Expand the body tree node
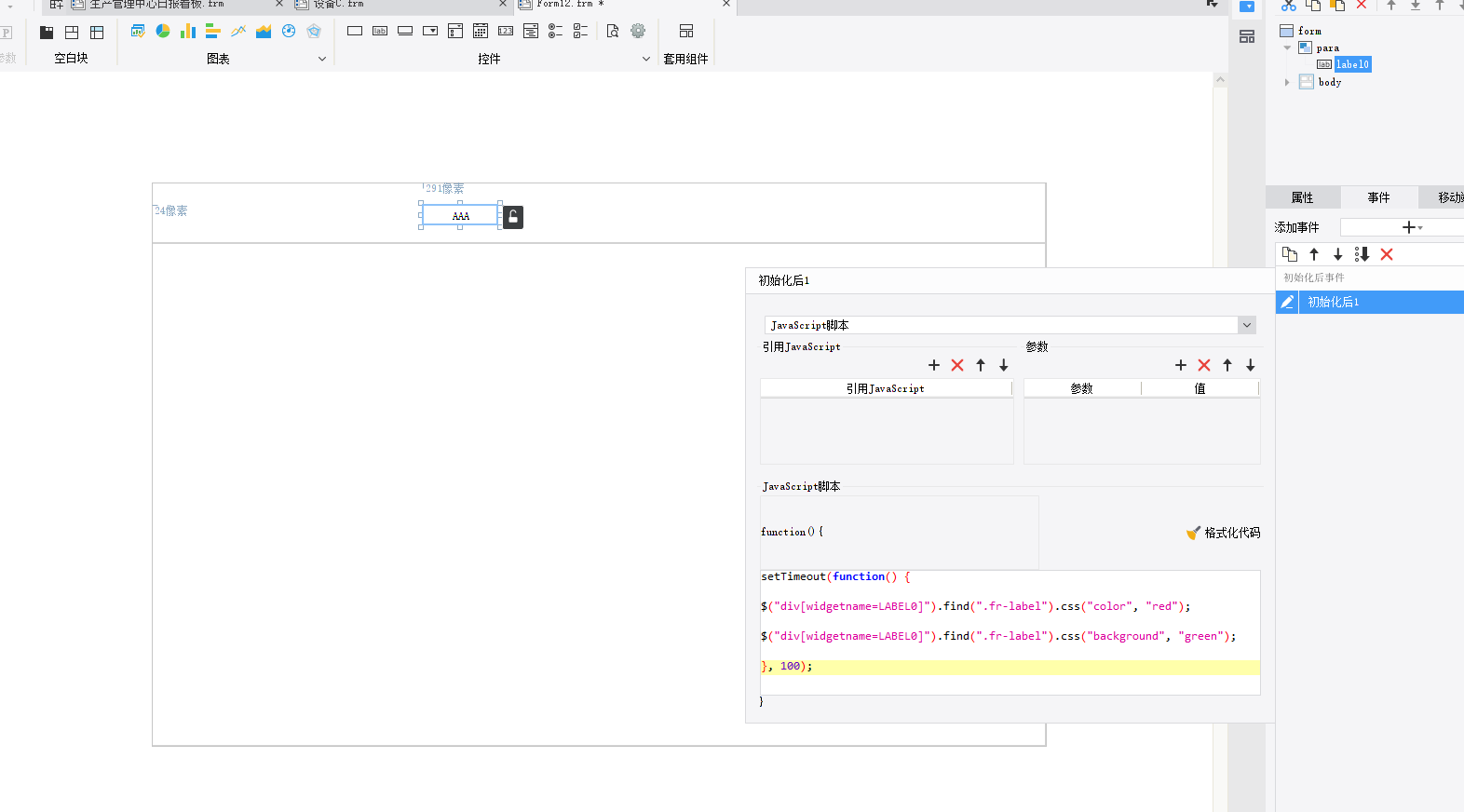The image size is (1464, 812). pos(1287,82)
